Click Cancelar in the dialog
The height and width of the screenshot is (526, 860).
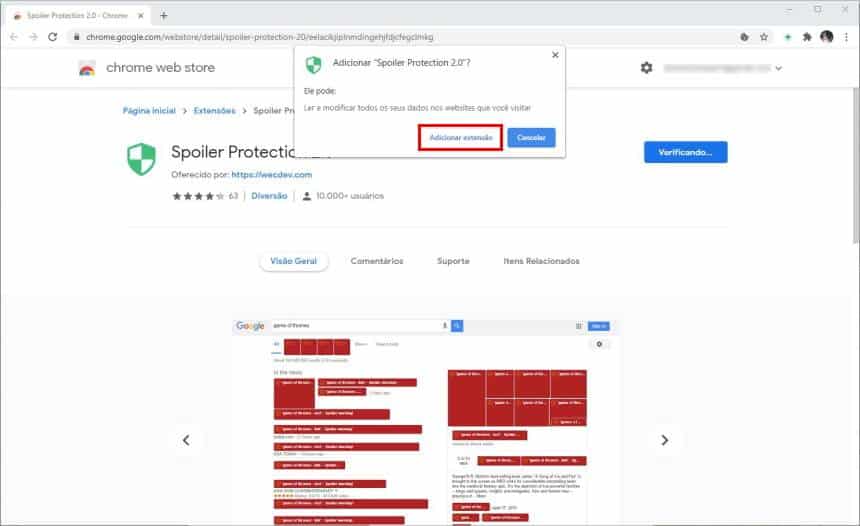[x=531, y=137]
